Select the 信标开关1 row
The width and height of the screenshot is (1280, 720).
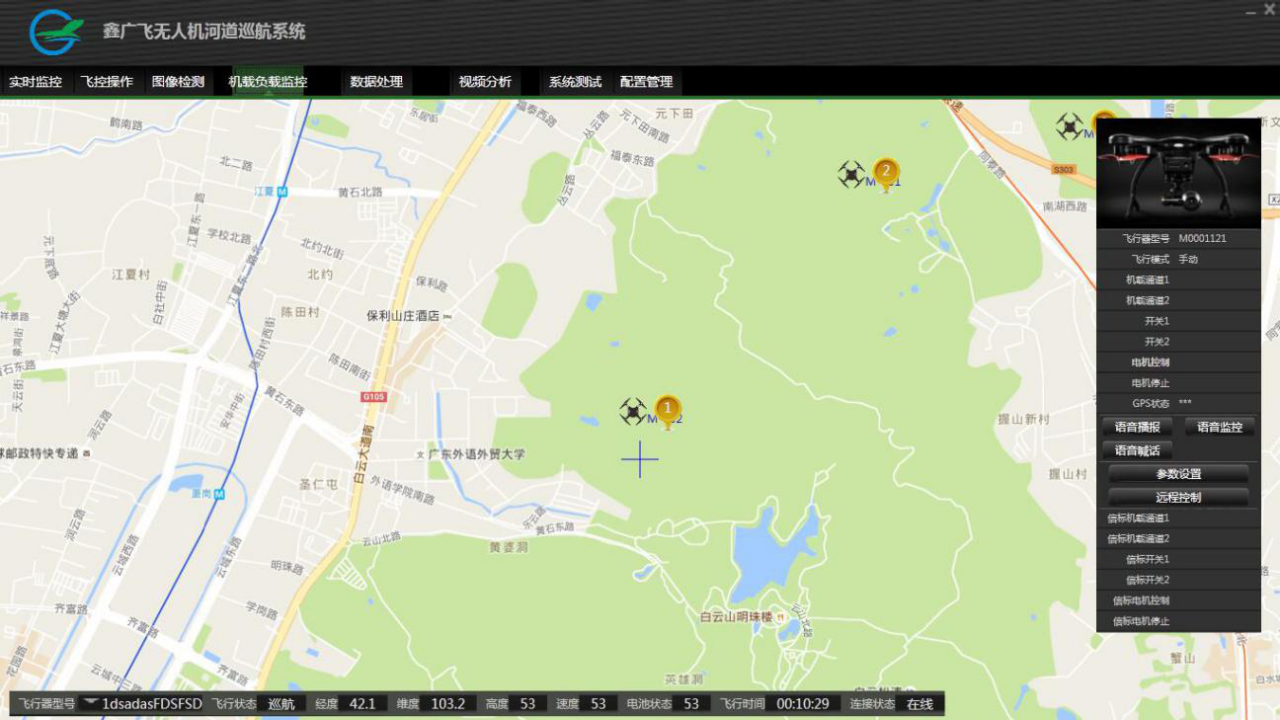point(1178,559)
